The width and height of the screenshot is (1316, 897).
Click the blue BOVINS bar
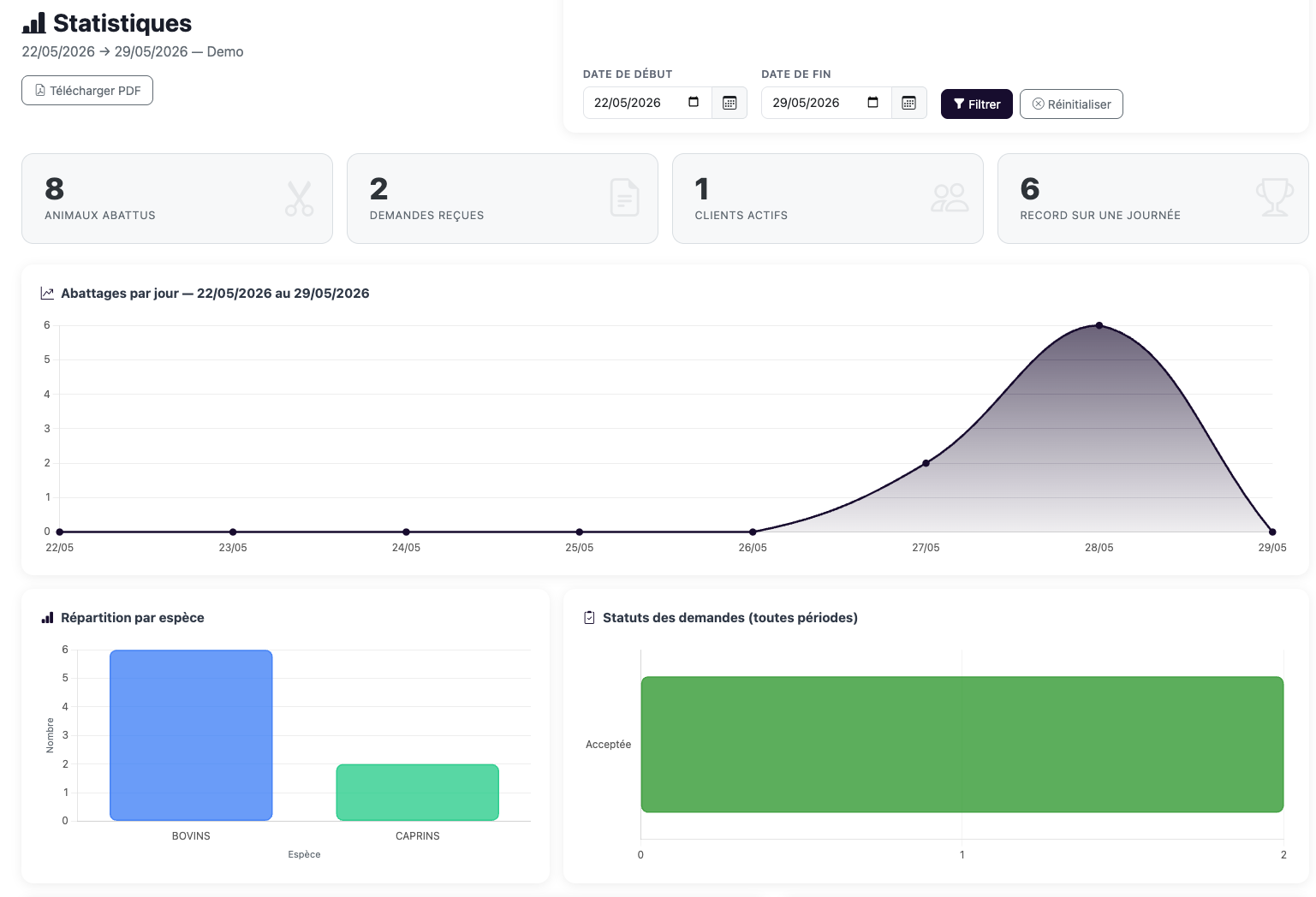[191, 735]
